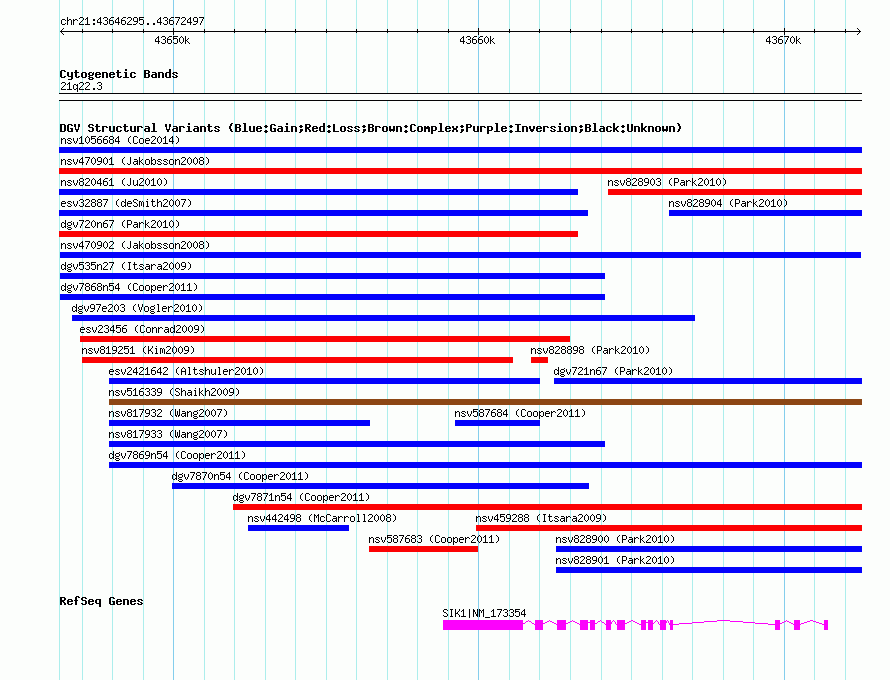Select the blue nsv828904 gain bar
This screenshot has width=890, height=680.
click(765, 213)
